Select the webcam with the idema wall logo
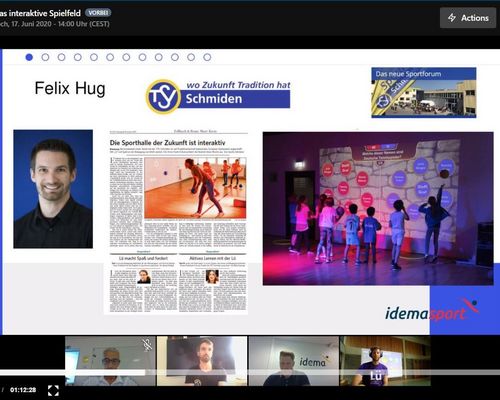500x400 pixels. (294, 361)
